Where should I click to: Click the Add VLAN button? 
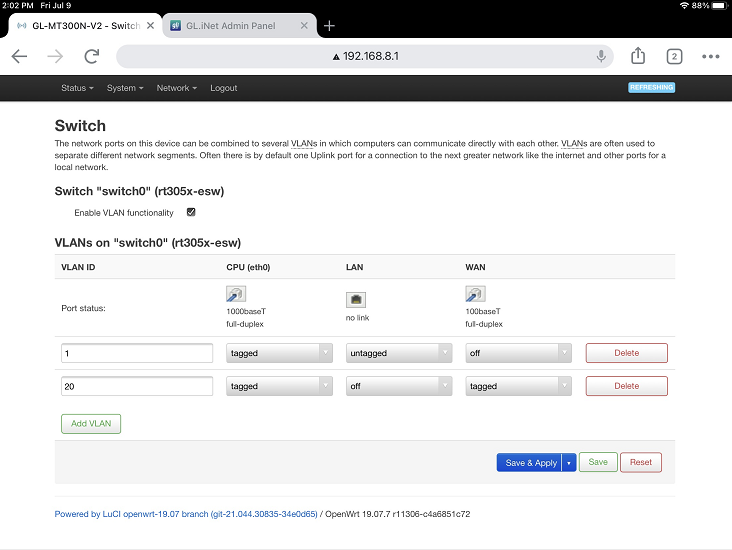(91, 424)
